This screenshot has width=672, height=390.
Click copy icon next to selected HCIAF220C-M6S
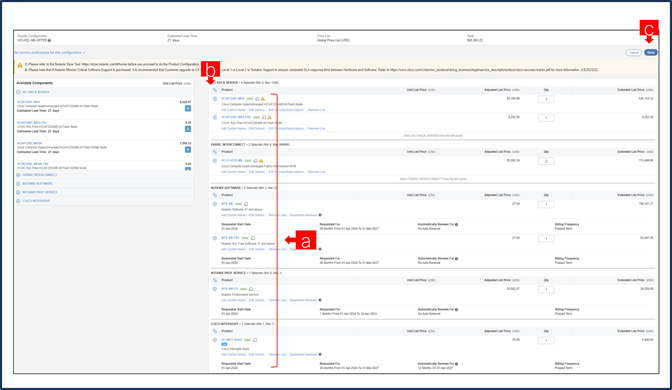click(257, 99)
